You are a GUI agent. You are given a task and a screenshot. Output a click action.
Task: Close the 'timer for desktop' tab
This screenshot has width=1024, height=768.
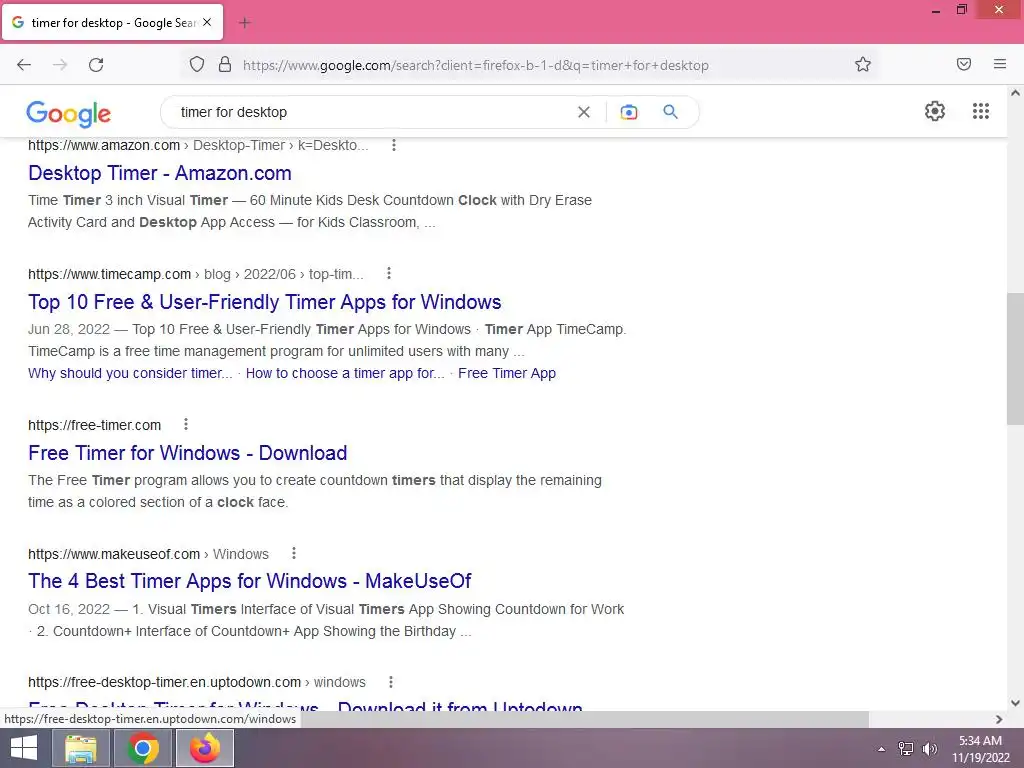pos(207,22)
